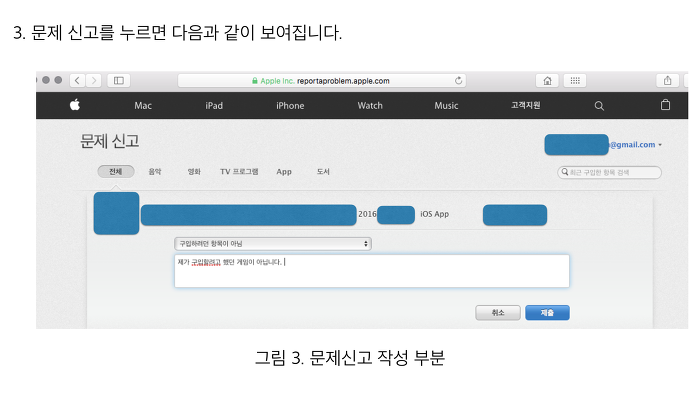Open the Music menu item
Viewport: 700px width, 393px height.
(x=446, y=106)
